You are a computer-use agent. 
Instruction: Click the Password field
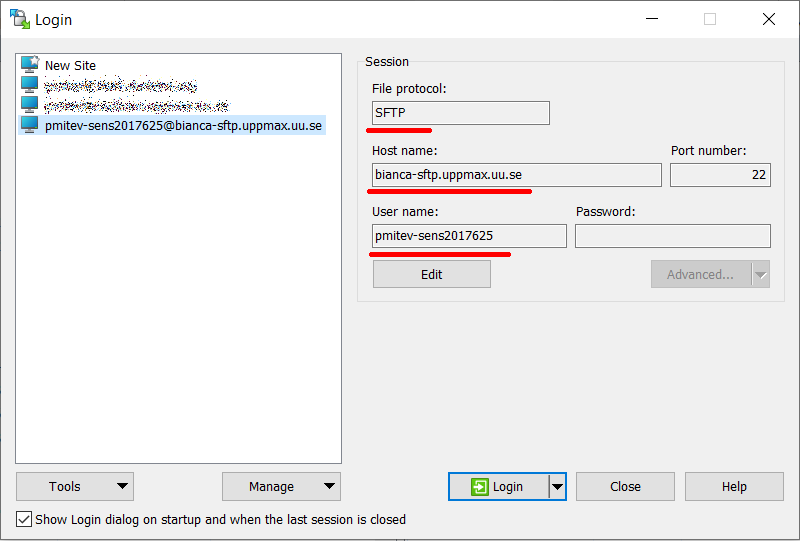click(x=672, y=236)
